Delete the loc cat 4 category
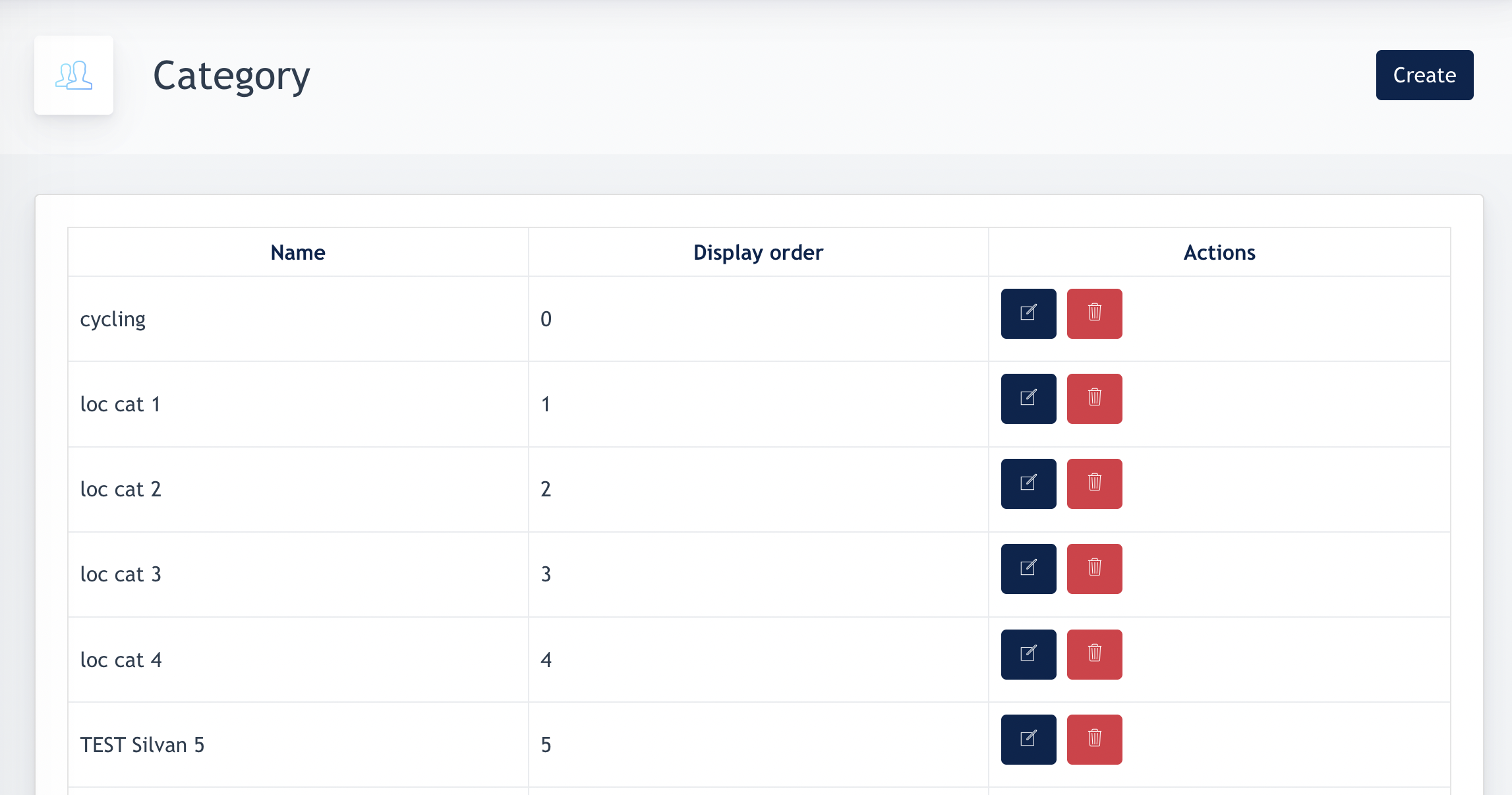The width and height of the screenshot is (1512, 795). [1094, 655]
